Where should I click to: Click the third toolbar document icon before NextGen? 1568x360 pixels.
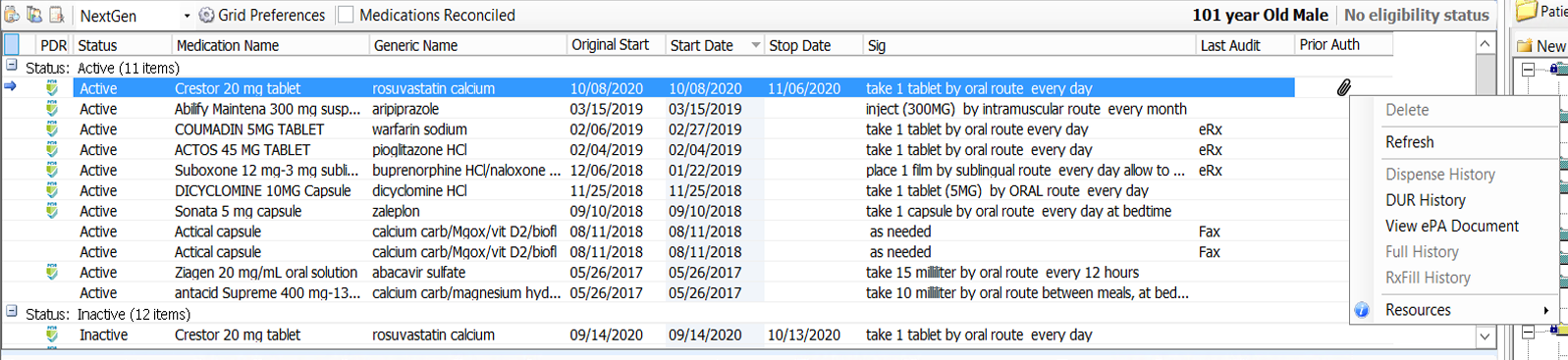[x=57, y=15]
